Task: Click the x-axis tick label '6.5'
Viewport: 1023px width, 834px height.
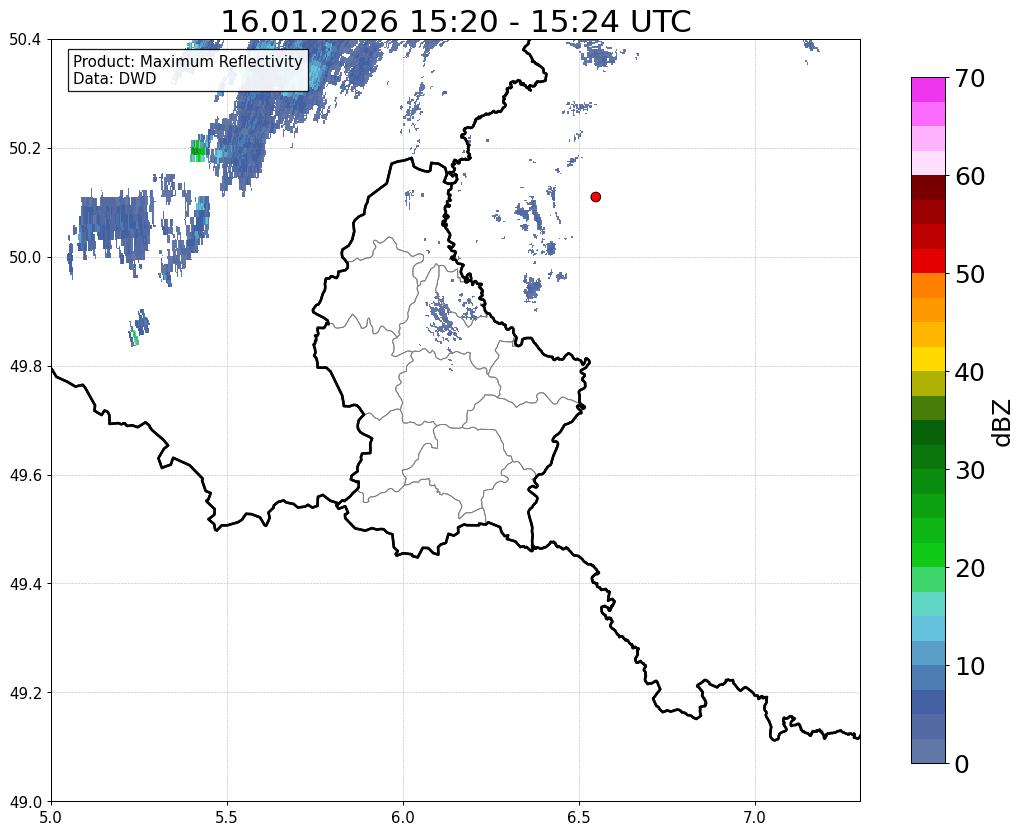Action: coord(579,817)
